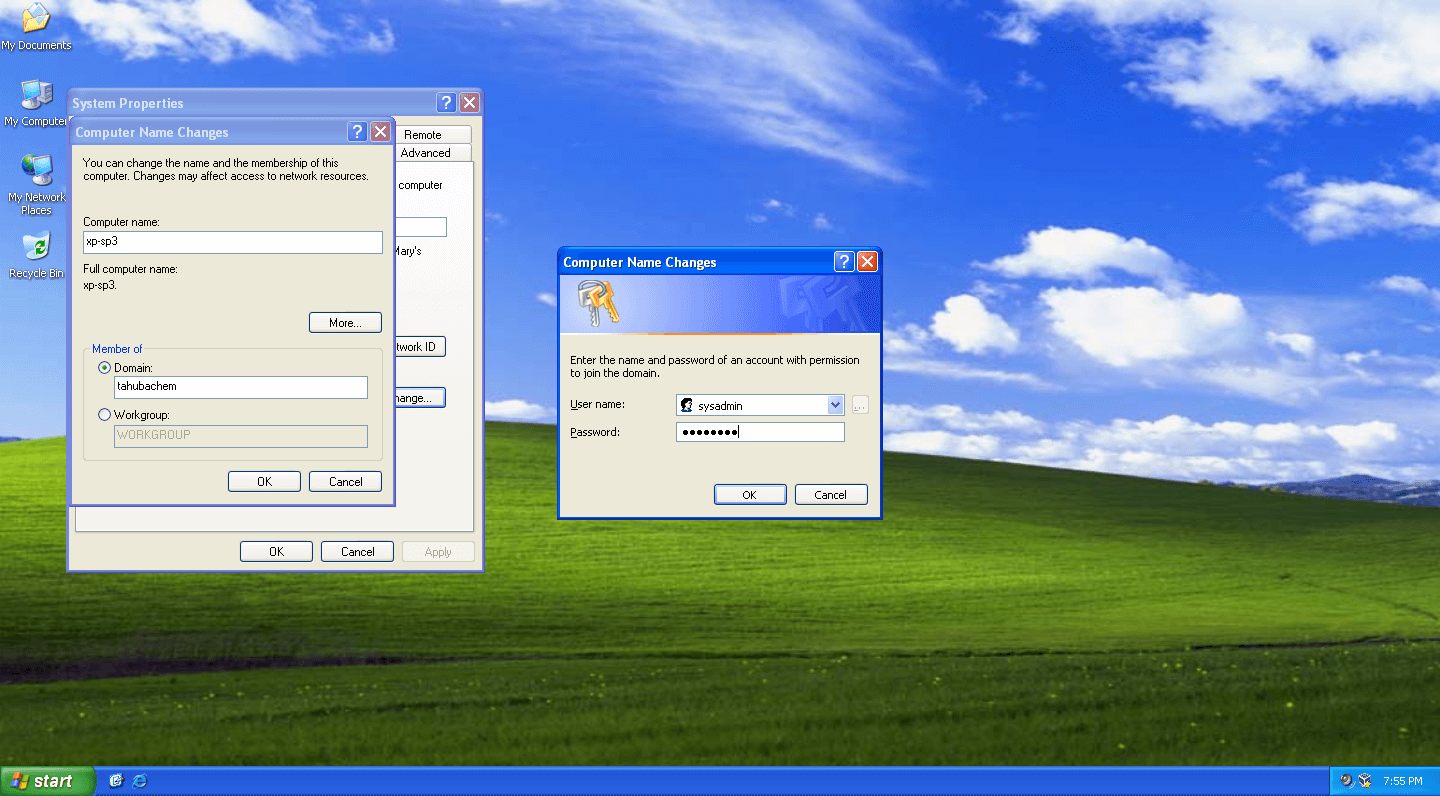The height and width of the screenshot is (796, 1440).
Task: Click the help button on the dialog containing the Domain field
Action: (357, 132)
